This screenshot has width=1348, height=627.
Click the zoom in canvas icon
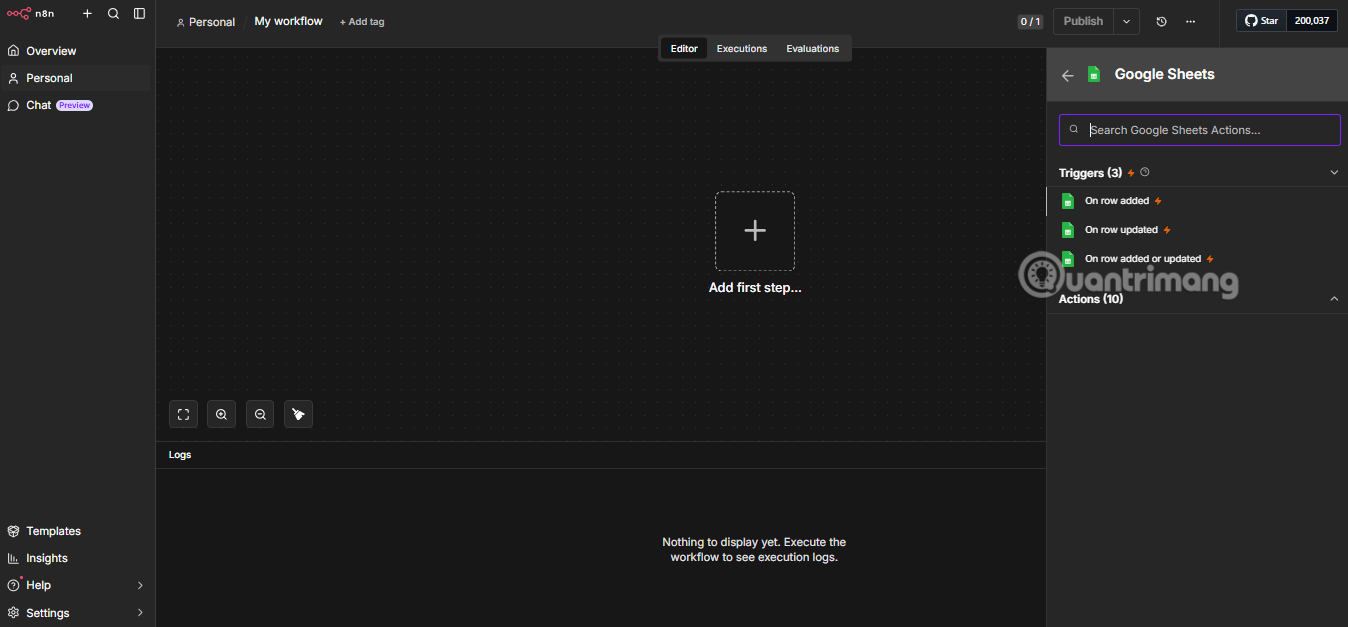click(x=221, y=414)
